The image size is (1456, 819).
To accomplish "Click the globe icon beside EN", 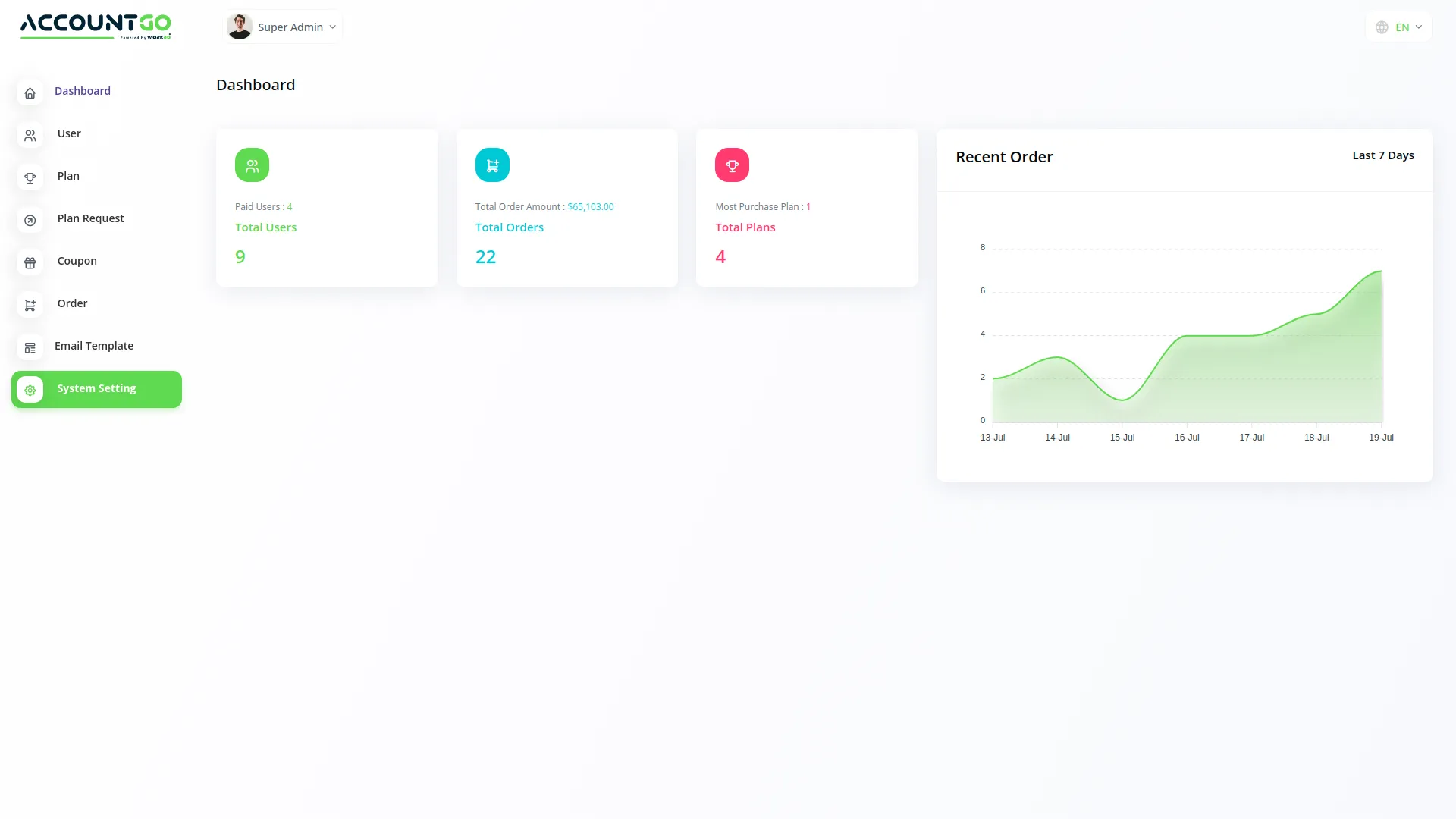I will (x=1382, y=27).
